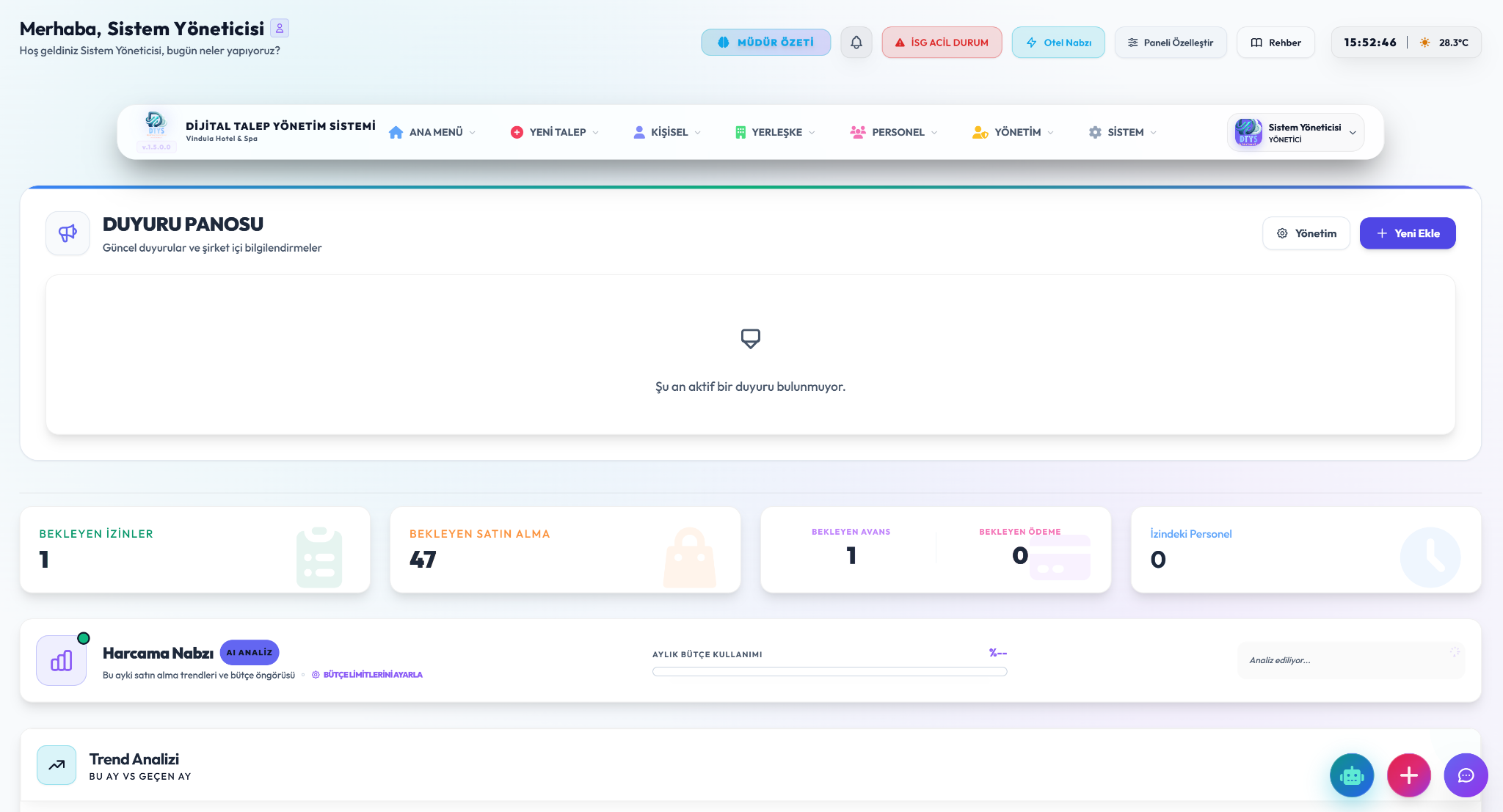Expand the ANA MENÜ chevron
This screenshot has width=1503, height=812.
coord(472,133)
